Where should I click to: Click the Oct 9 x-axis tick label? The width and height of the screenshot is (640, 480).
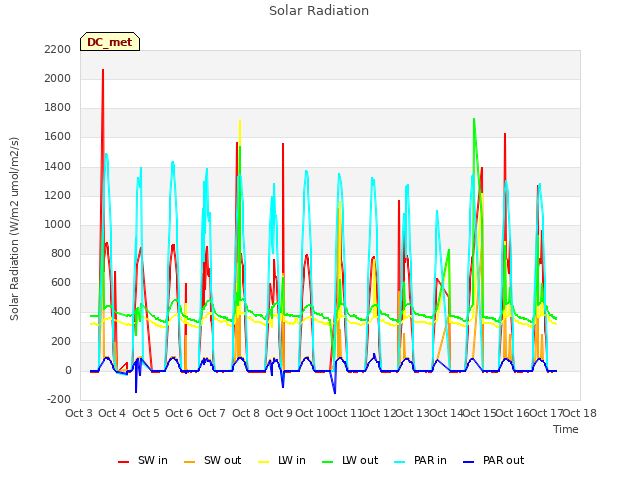pyautogui.click(x=279, y=413)
